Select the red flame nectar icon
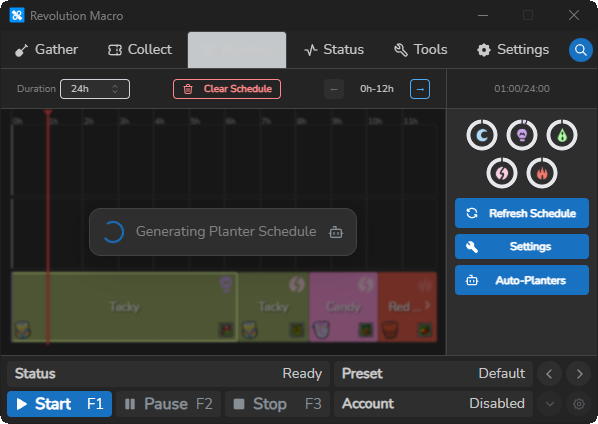598x424 pixels. [542, 173]
